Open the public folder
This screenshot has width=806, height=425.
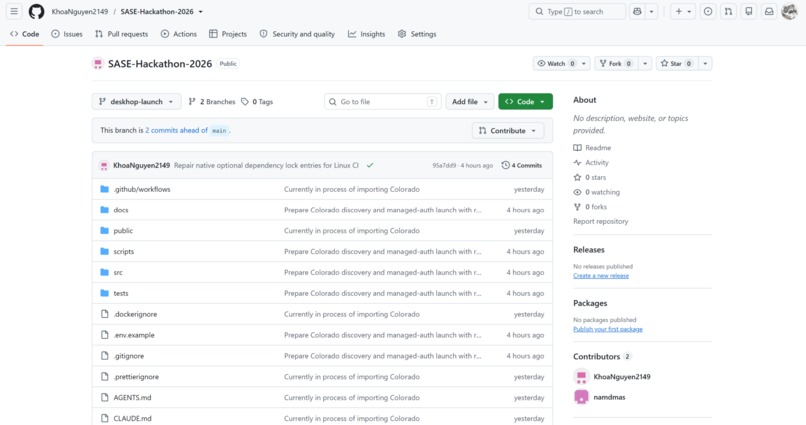coord(123,231)
